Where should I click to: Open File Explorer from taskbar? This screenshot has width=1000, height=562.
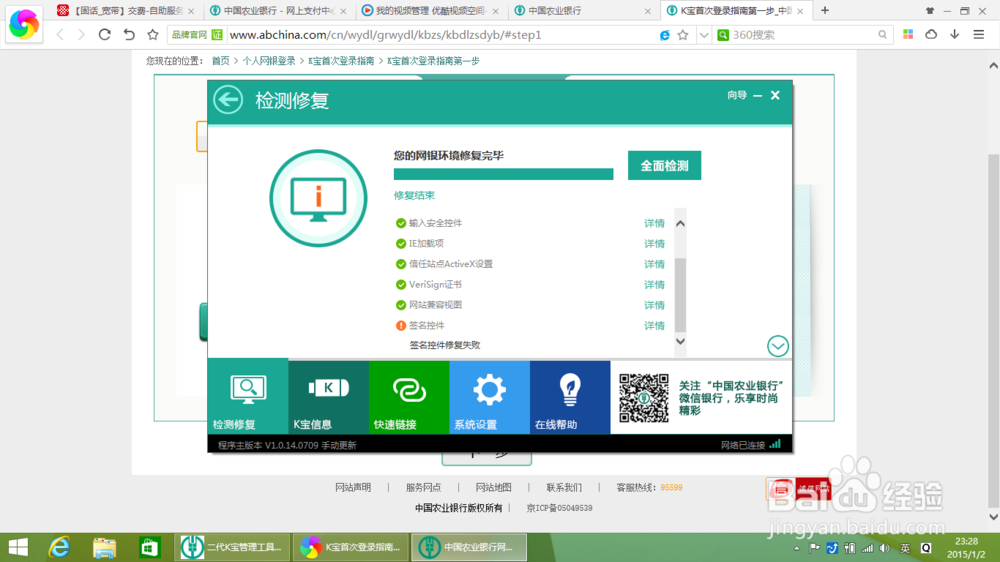point(104,547)
